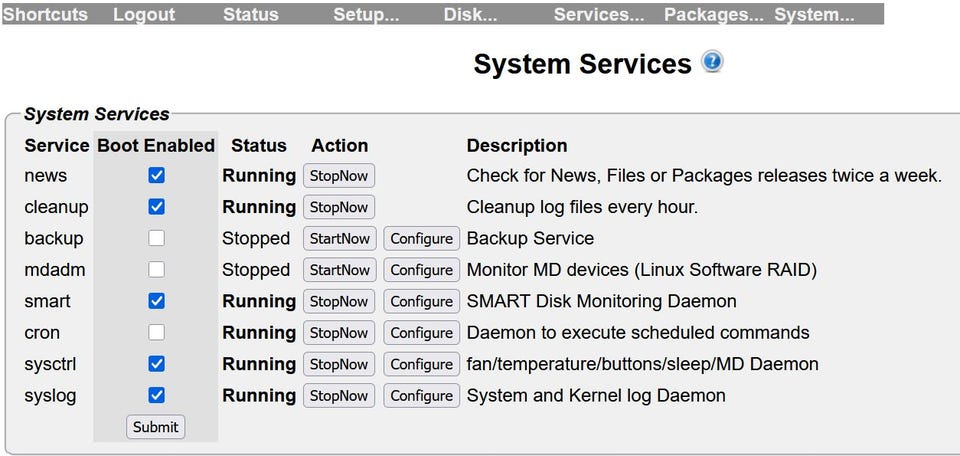
Task: Configure the mdadm service
Action: [x=421, y=270]
